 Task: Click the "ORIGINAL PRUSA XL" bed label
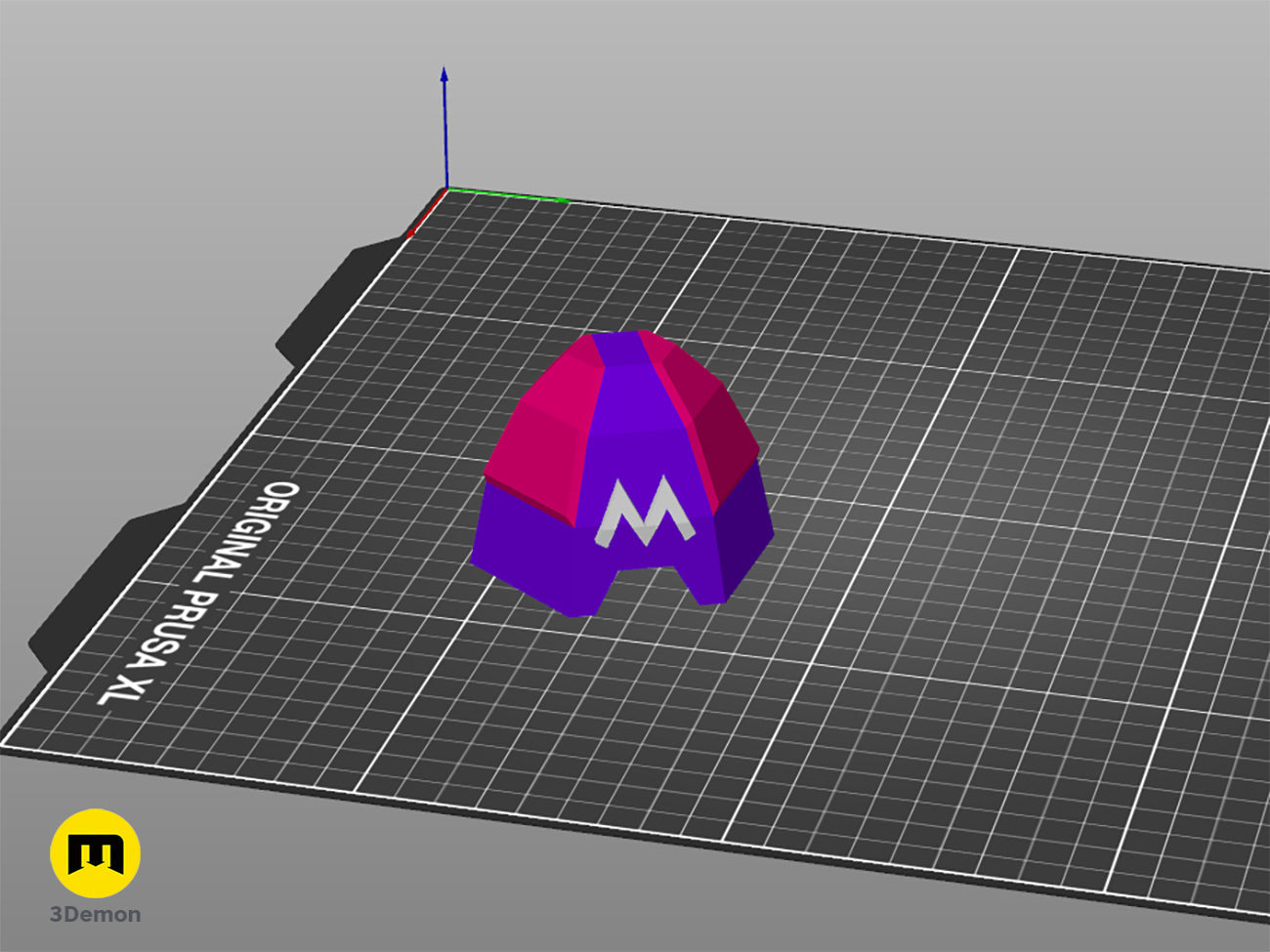pyautogui.click(x=198, y=594)
